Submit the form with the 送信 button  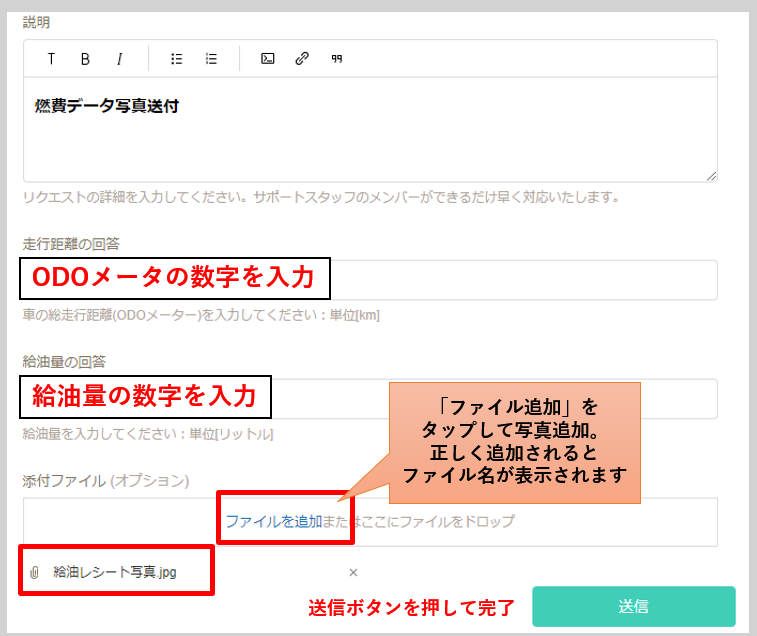[634, 606]
